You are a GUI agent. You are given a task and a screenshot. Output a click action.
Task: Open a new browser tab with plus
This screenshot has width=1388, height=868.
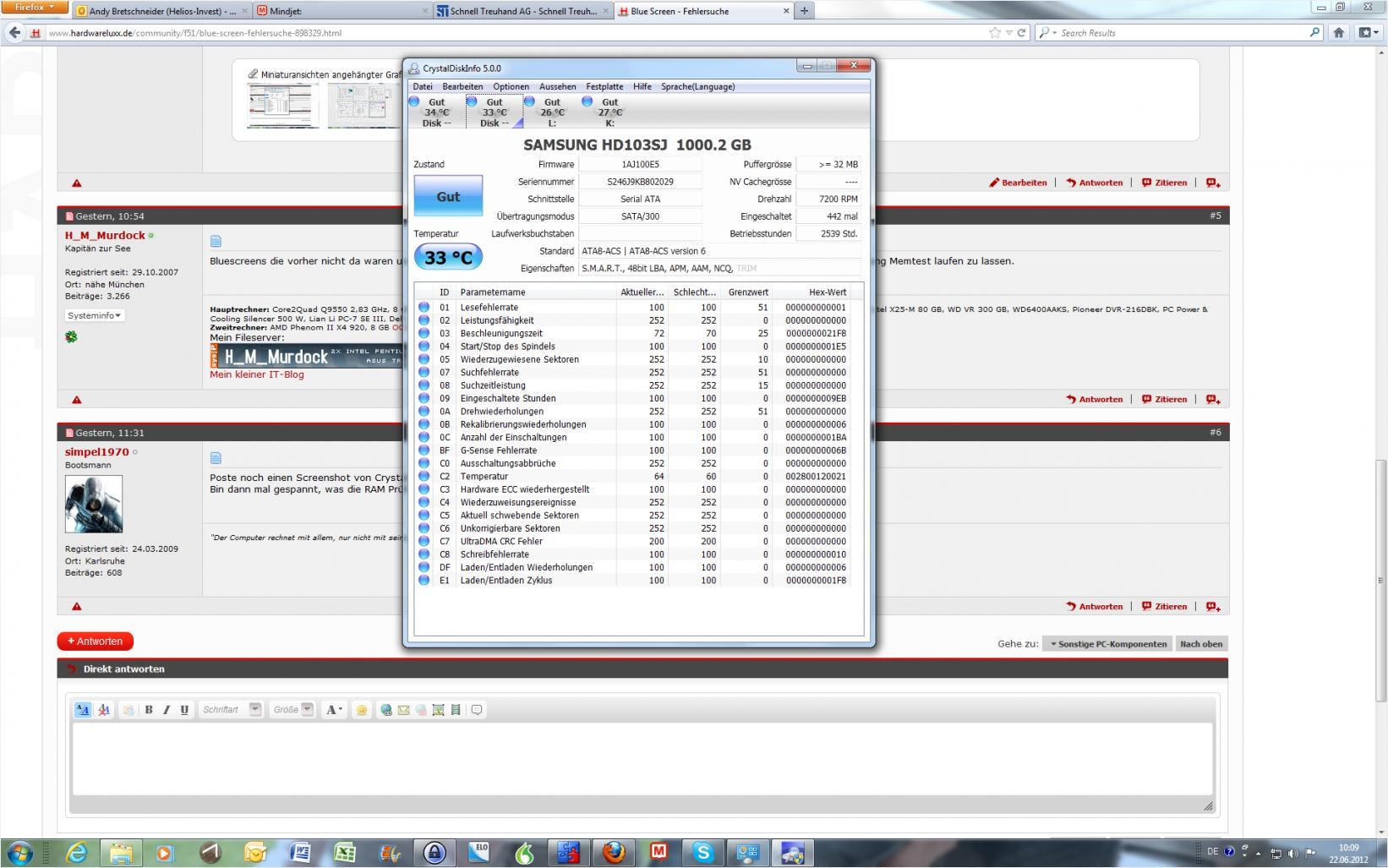coord(804,11)
